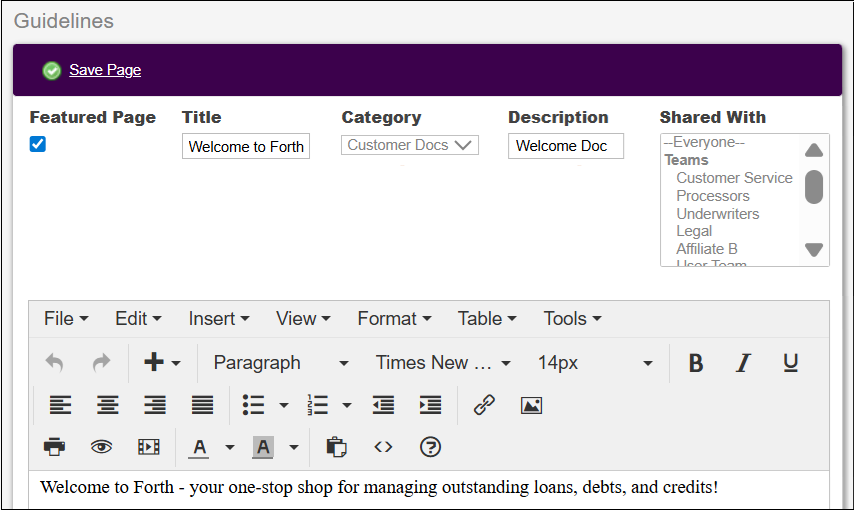Click the green check save icon
Screen dimensions: 854x510
point(52,70)
